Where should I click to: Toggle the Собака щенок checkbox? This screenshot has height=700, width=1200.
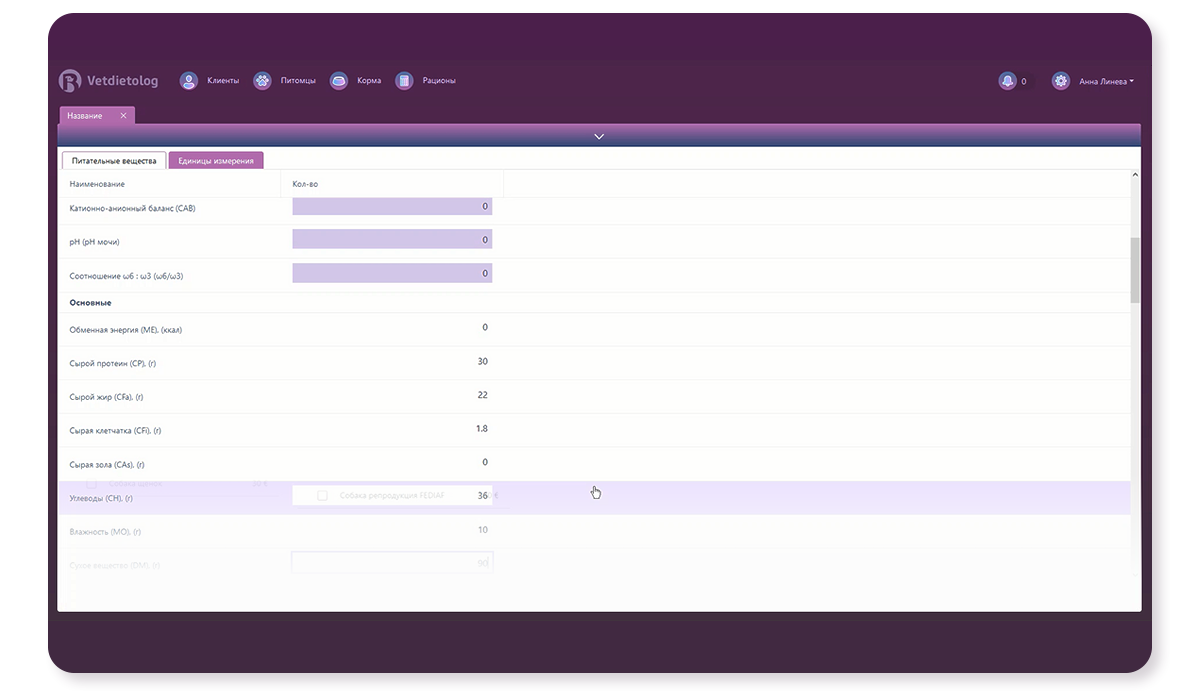point(92,484)
